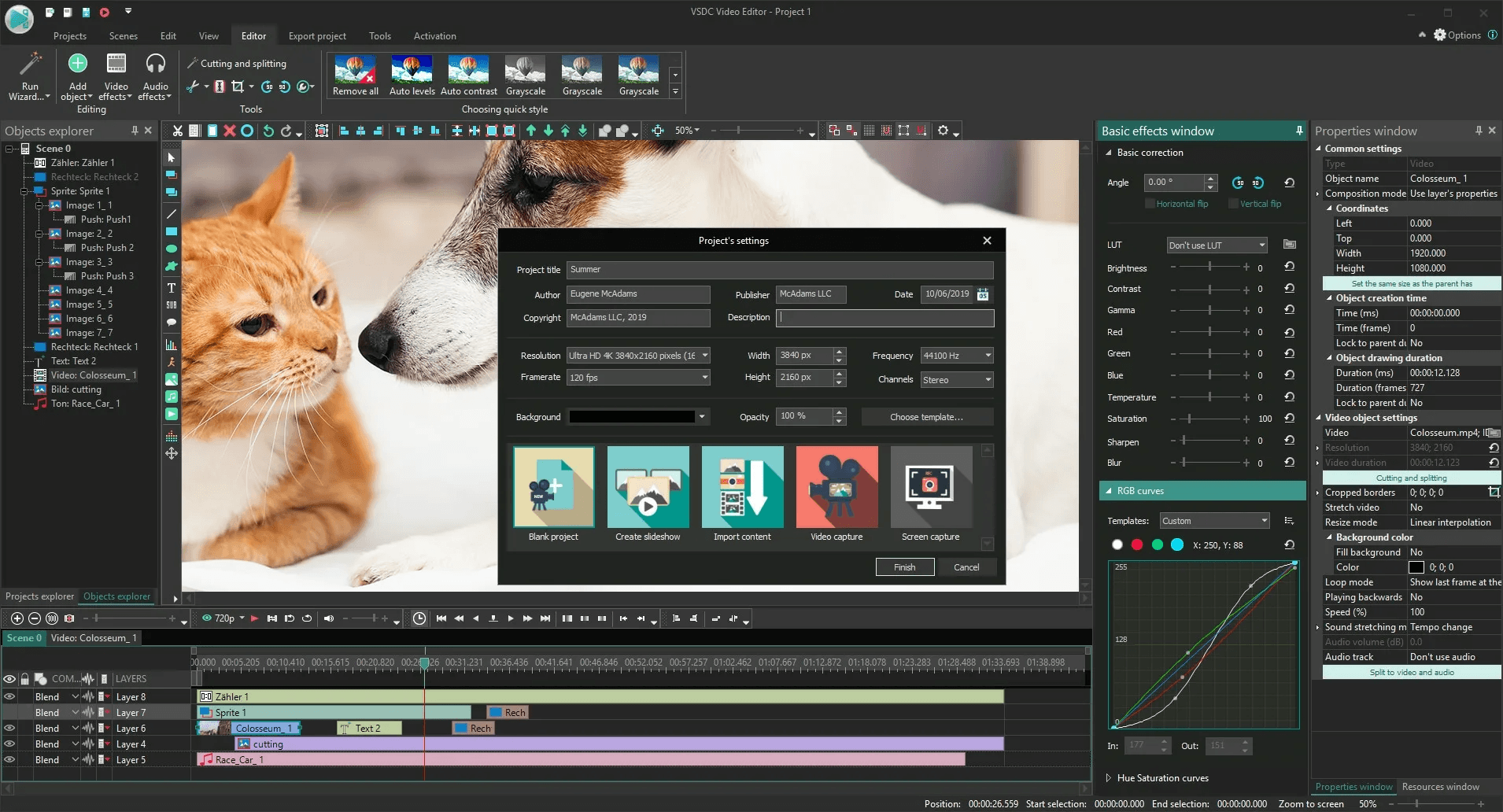This screenshot has width=1503, height=812.
Task: Click the red delete X toolbar icon
Action: (229, 131)
